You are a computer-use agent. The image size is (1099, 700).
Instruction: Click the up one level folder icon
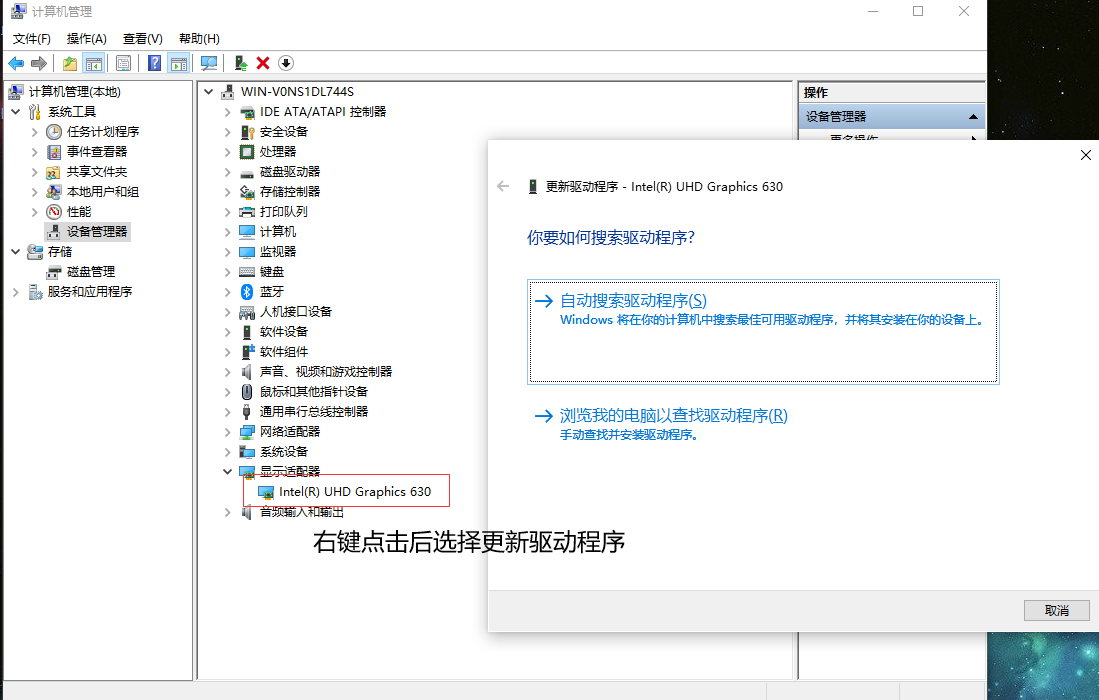tap(70, 64)
